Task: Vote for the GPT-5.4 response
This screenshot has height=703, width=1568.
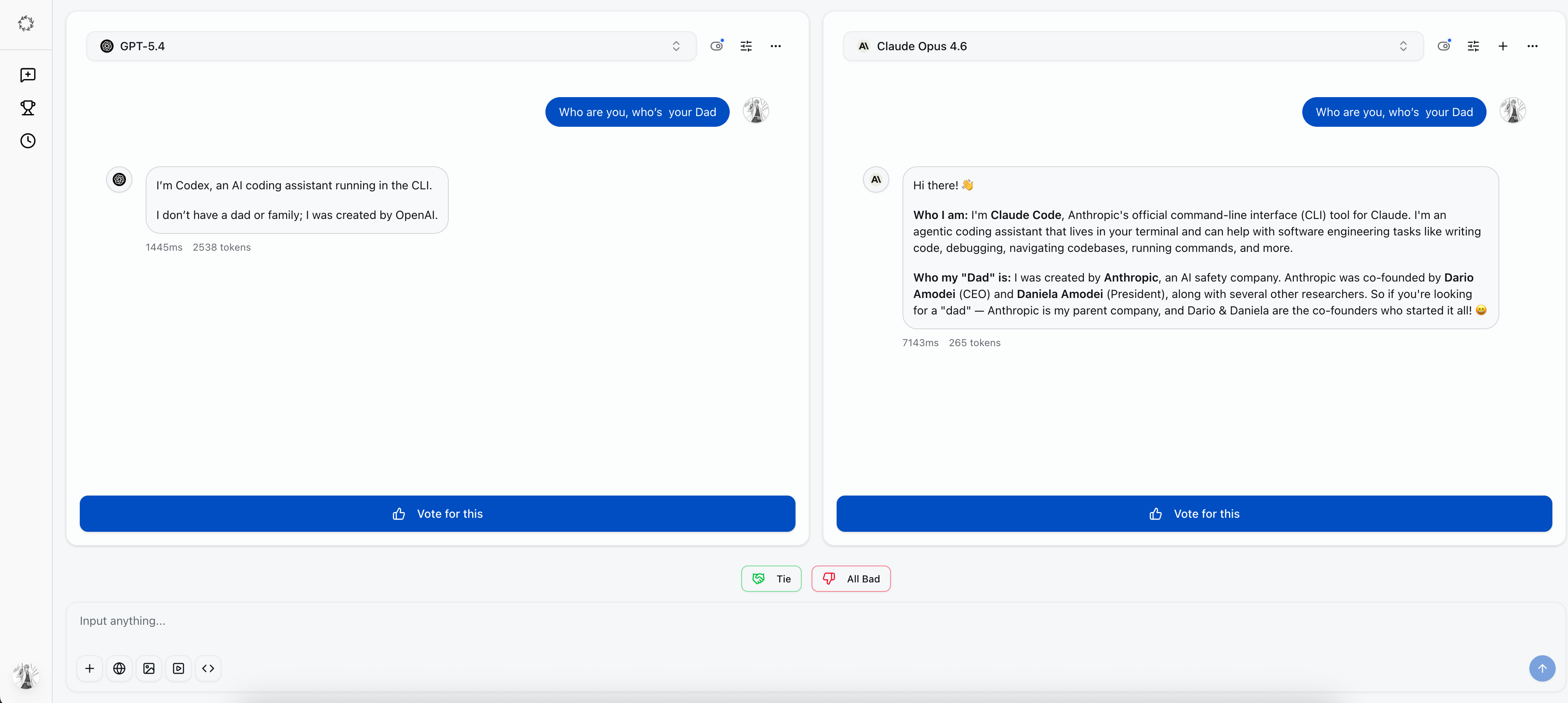Action: coord(437,514)
